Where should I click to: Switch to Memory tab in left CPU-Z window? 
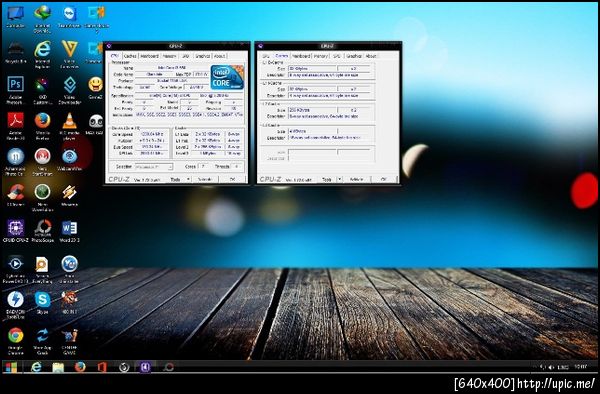[169, 56]
